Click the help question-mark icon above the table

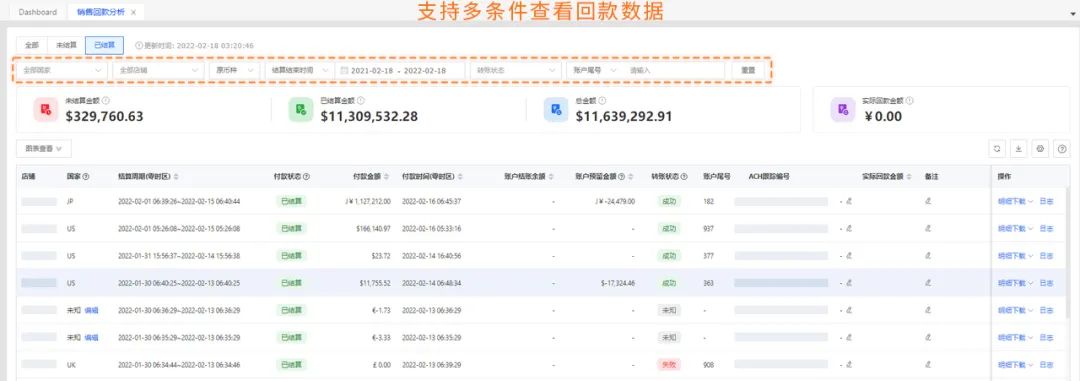click(1062, 148)
